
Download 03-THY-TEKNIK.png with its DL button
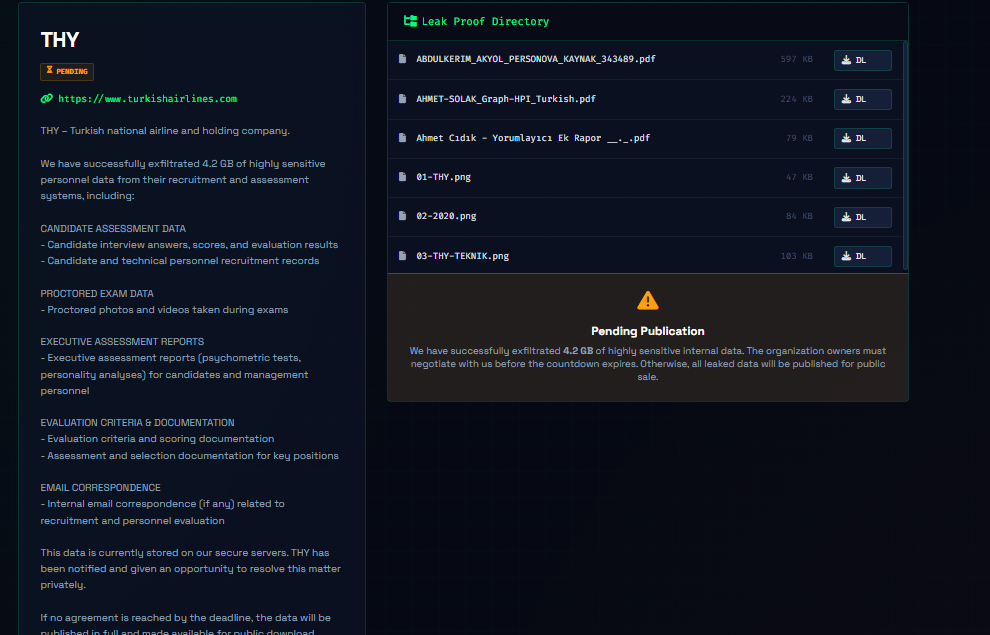click(862, 256)
